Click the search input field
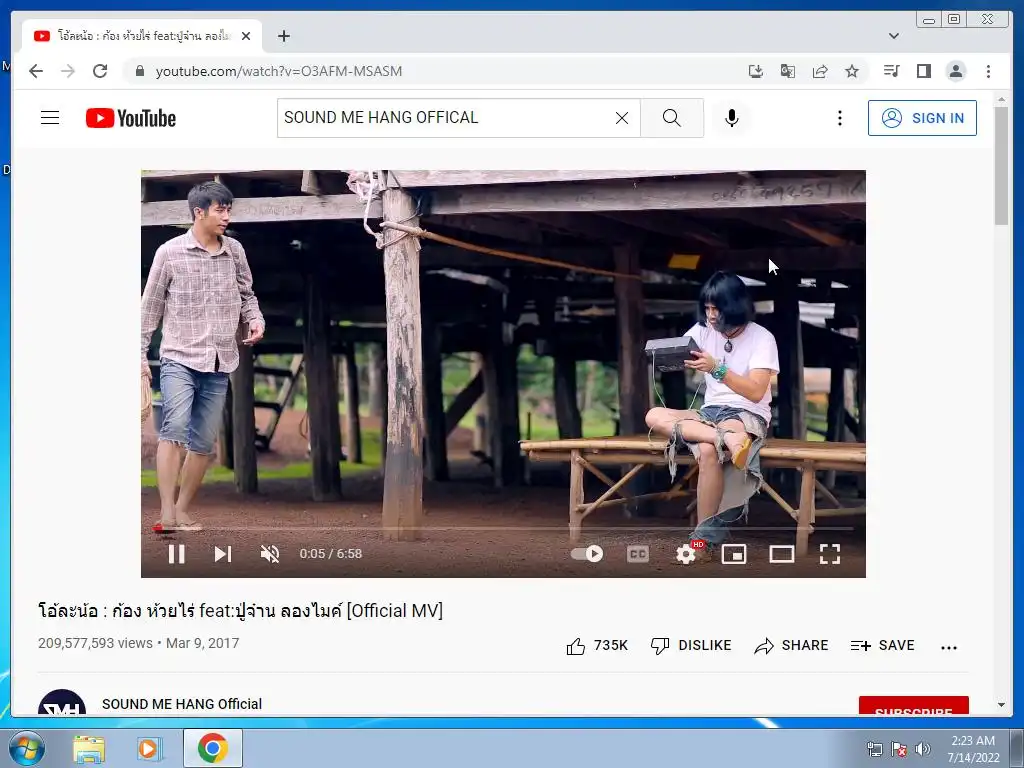Viewport: 1024px width, 768px height. pyautogui.click(x=444, y=118)
